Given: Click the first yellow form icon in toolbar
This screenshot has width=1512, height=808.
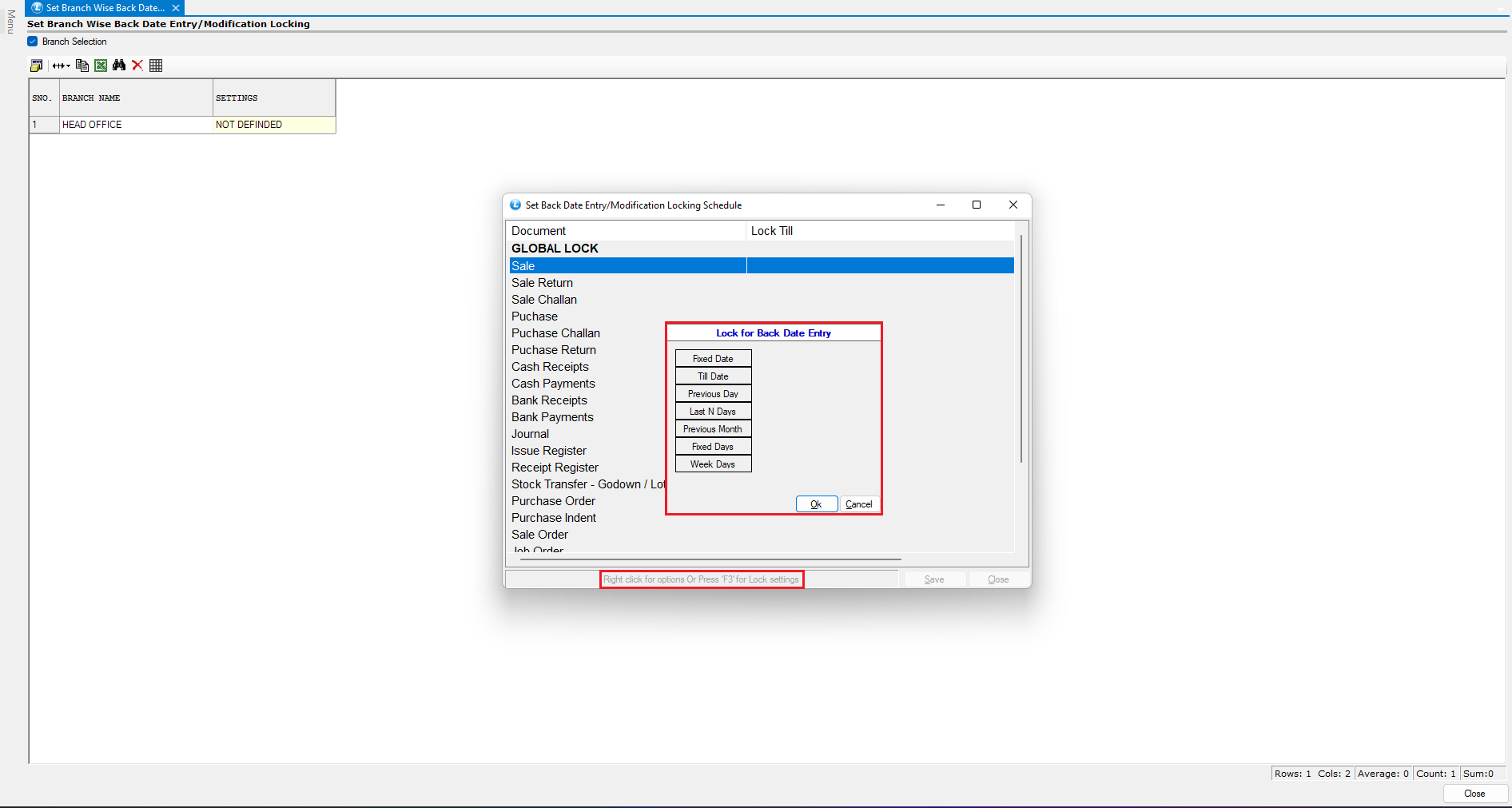Looking at the screenshot, I should pyautogui.click(x=36, y=66).
